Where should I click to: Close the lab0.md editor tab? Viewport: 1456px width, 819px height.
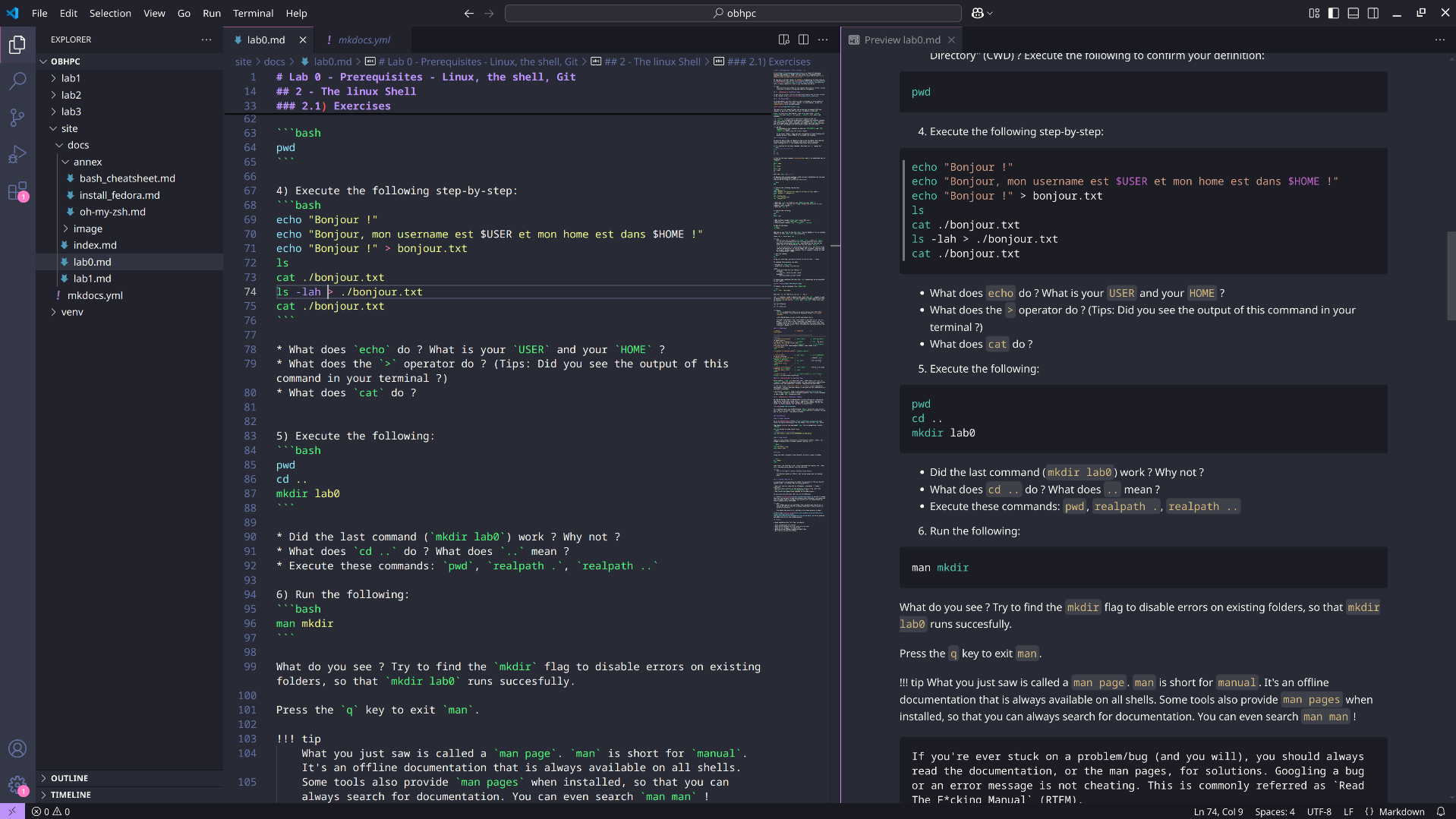click(303, 39)
